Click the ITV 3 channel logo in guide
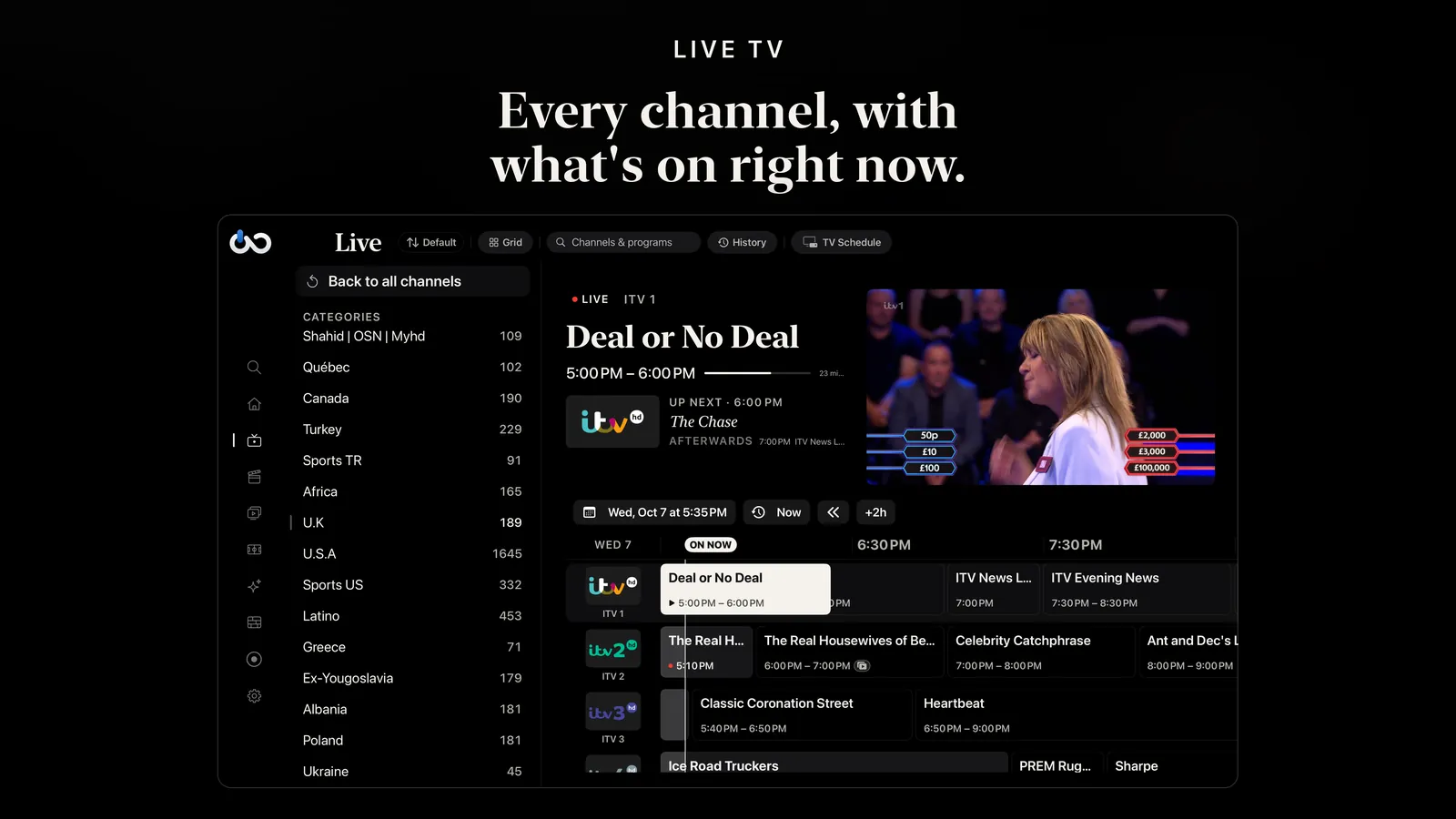 coord(612,712)
